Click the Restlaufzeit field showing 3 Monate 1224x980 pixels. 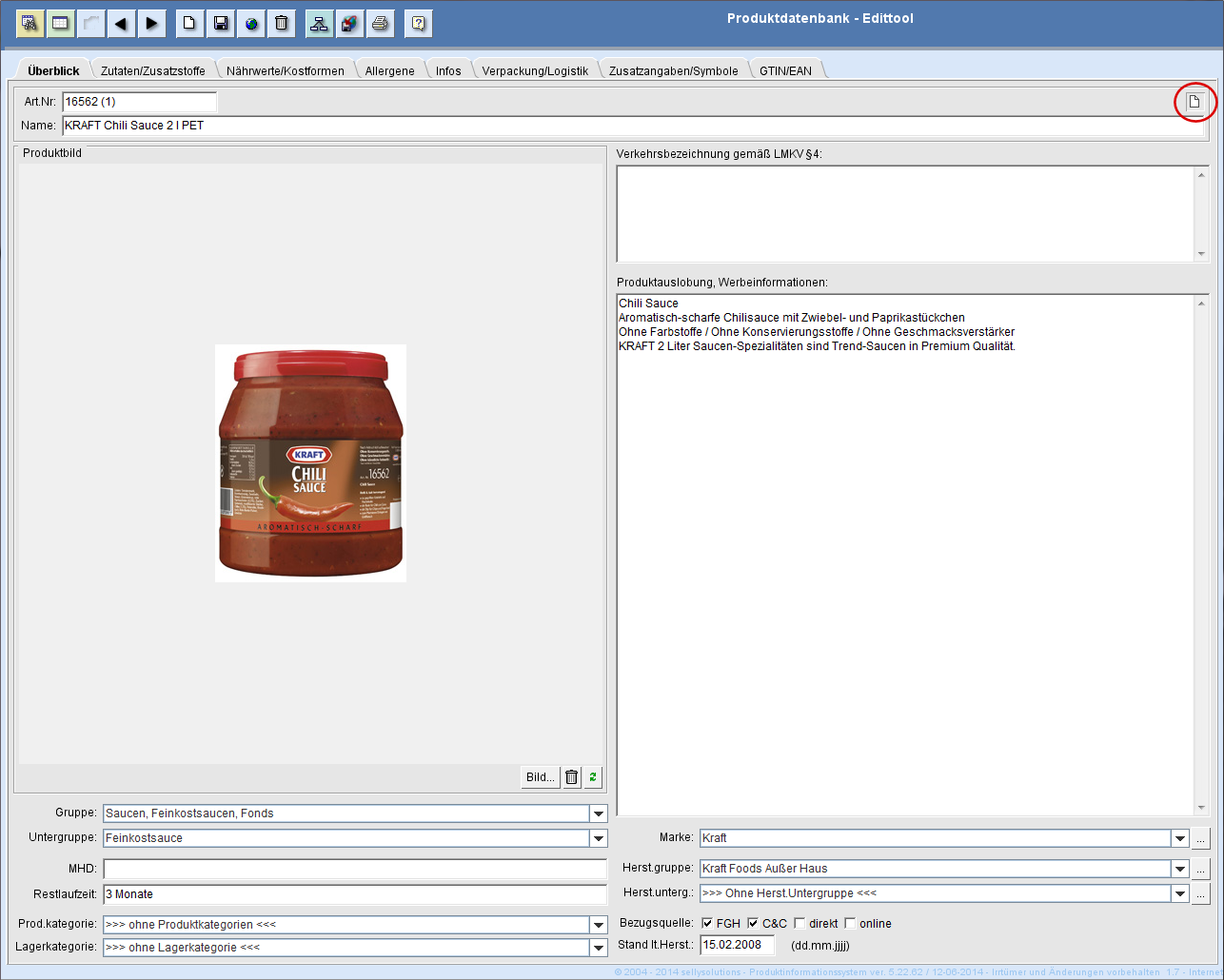click(355, 894)
